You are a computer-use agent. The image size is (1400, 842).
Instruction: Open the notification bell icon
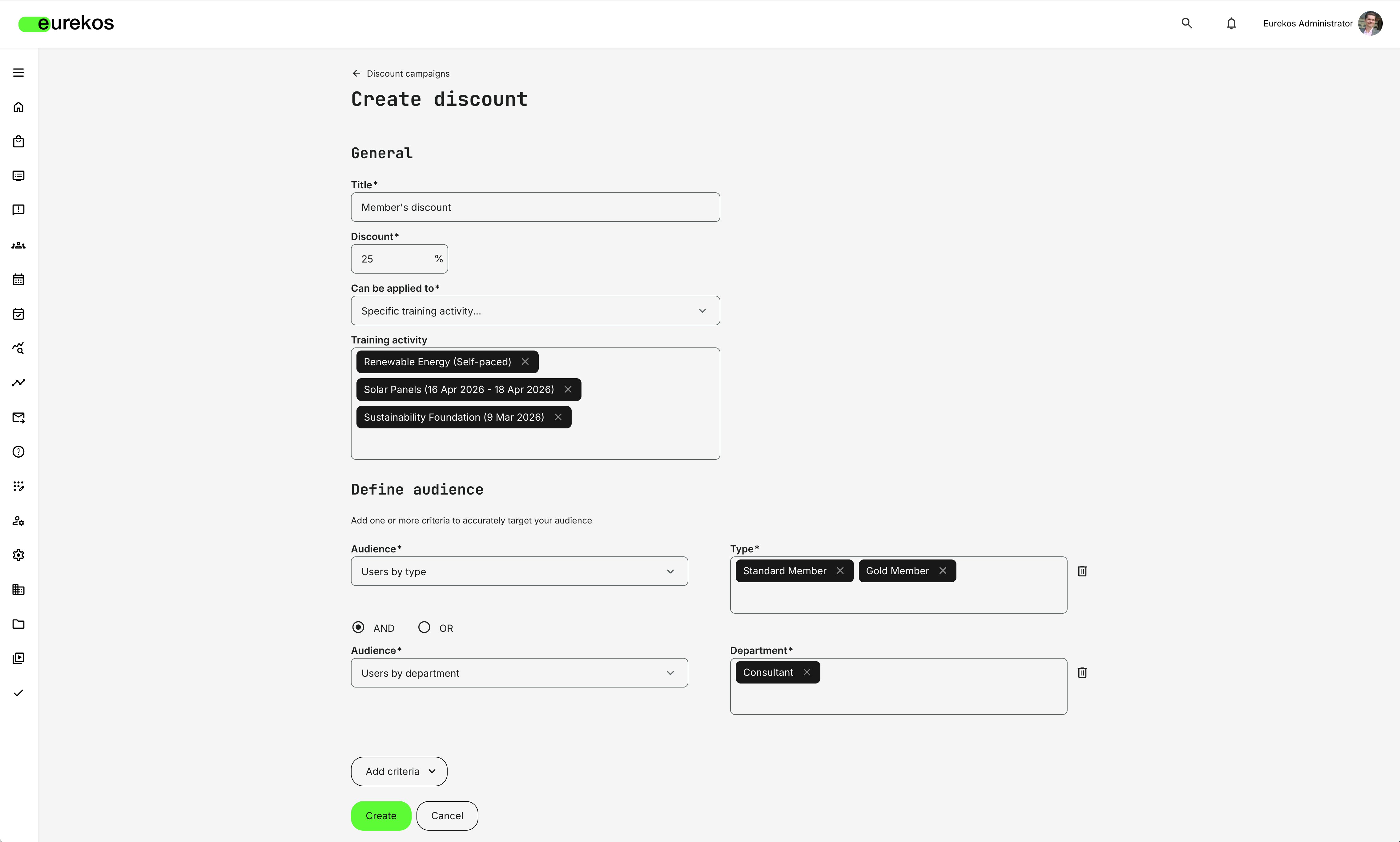coord(1231,23)
